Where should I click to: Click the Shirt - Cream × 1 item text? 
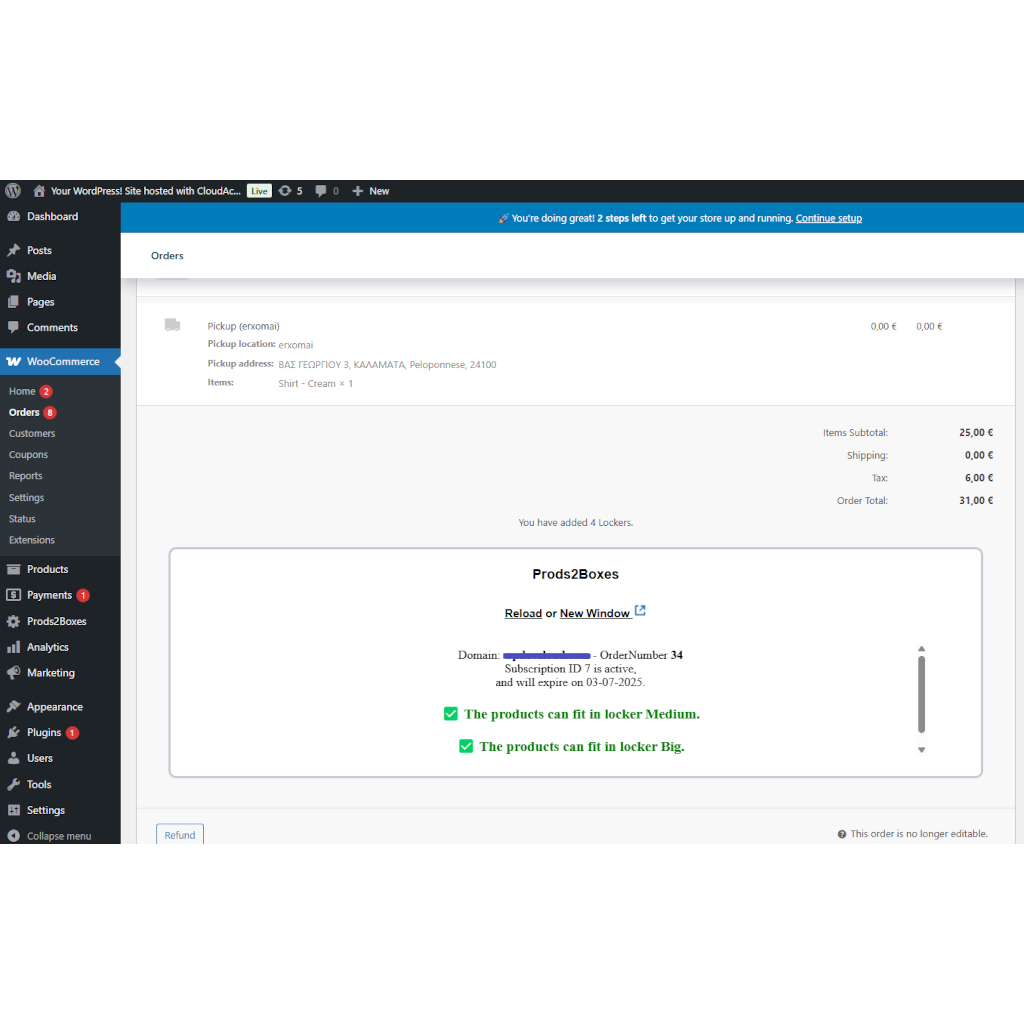[x=315, y=383]
